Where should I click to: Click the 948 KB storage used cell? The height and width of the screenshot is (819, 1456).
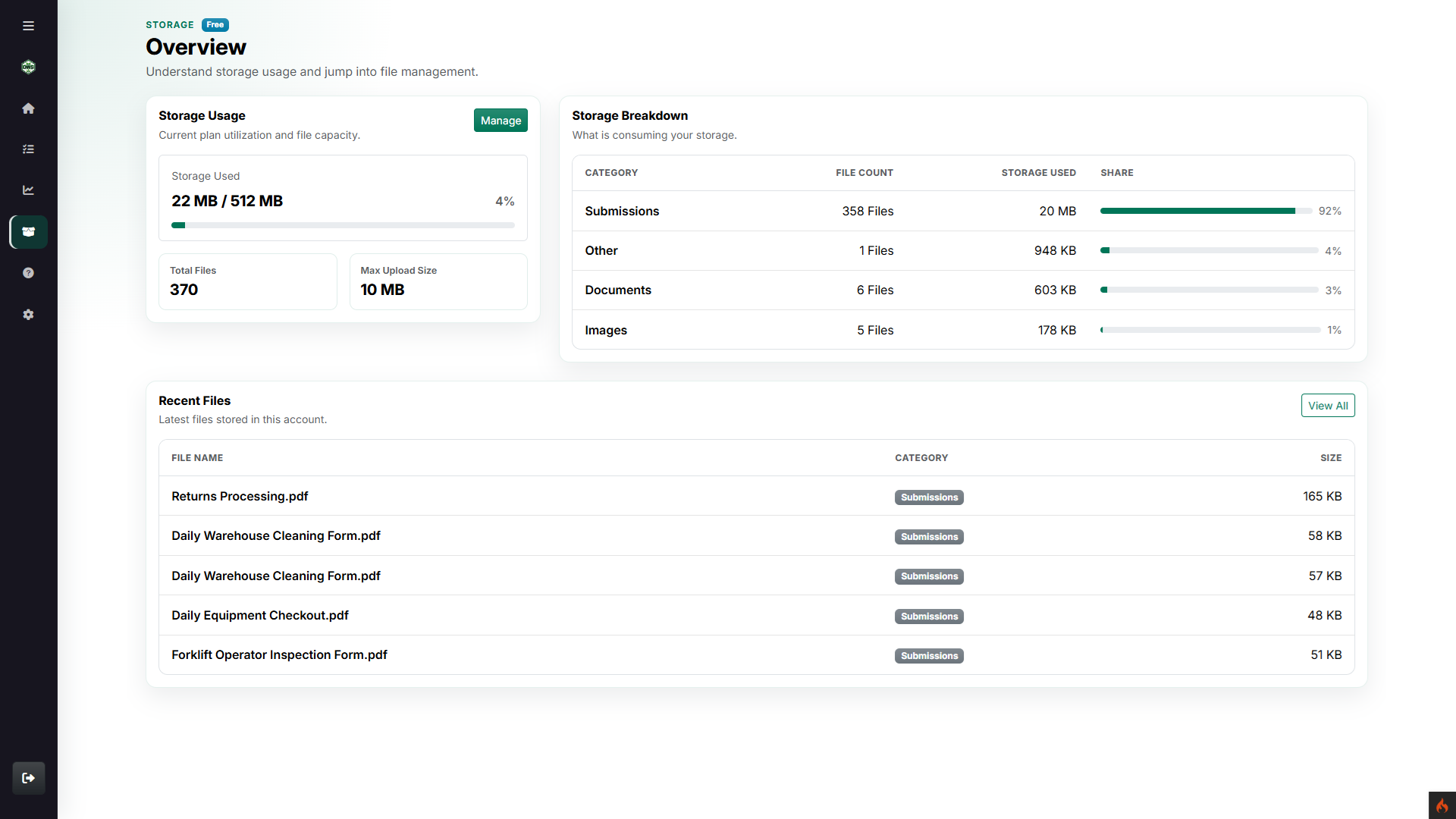click(1055, 250)
